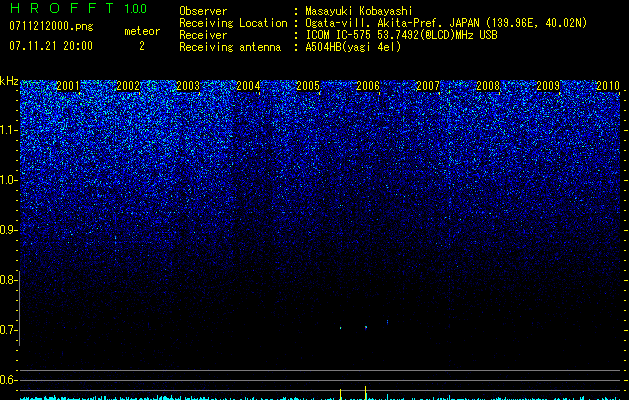Image resolution: width=629 pixels, height=400 pixels.
Task: Click the 0.8 kHz axis label
Action: pyautogui.click(x=7, y=280)
